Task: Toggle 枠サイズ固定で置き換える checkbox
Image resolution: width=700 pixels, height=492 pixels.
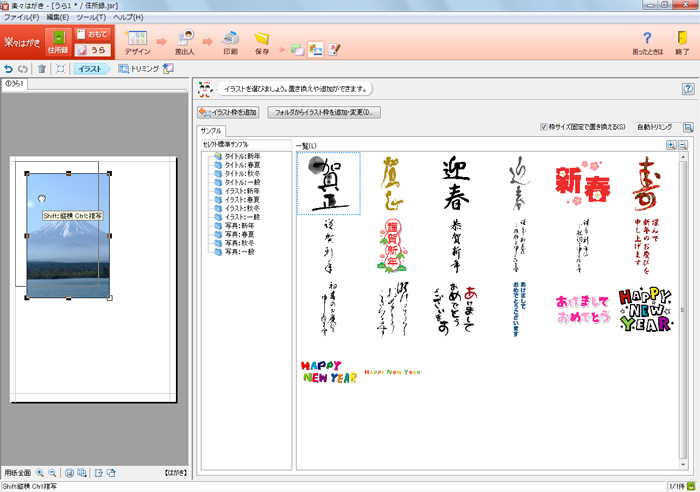Action: click(x=544, y=127)
